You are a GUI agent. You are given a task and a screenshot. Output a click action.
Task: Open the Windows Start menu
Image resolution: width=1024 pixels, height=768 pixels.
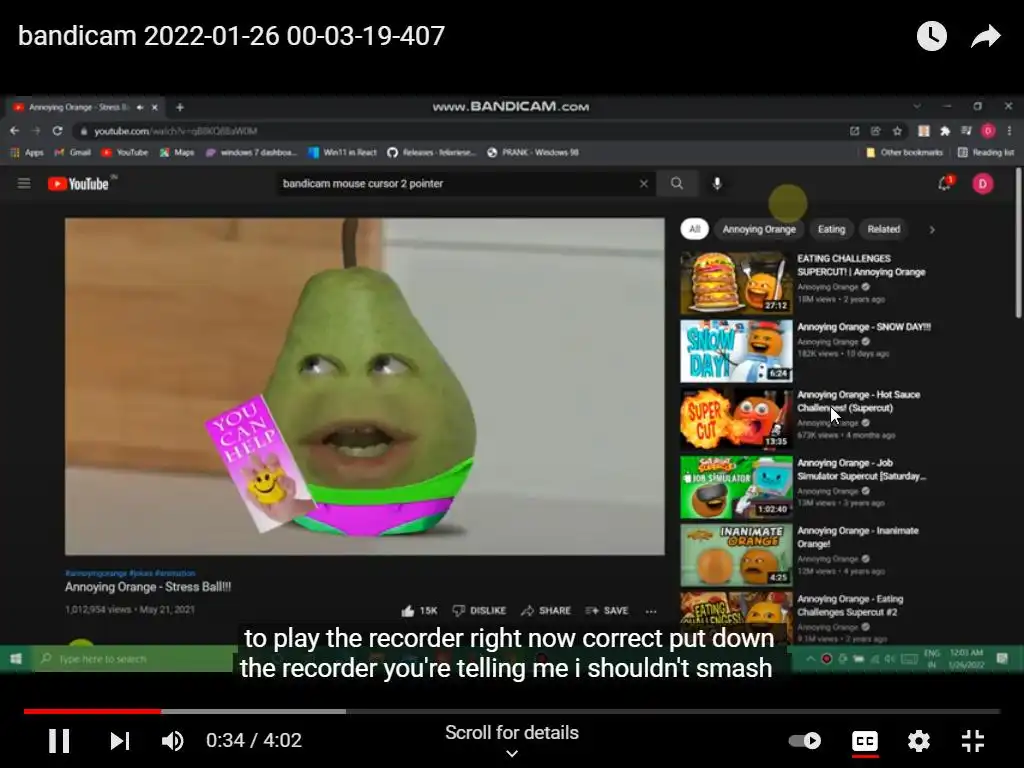click(16, 659)
